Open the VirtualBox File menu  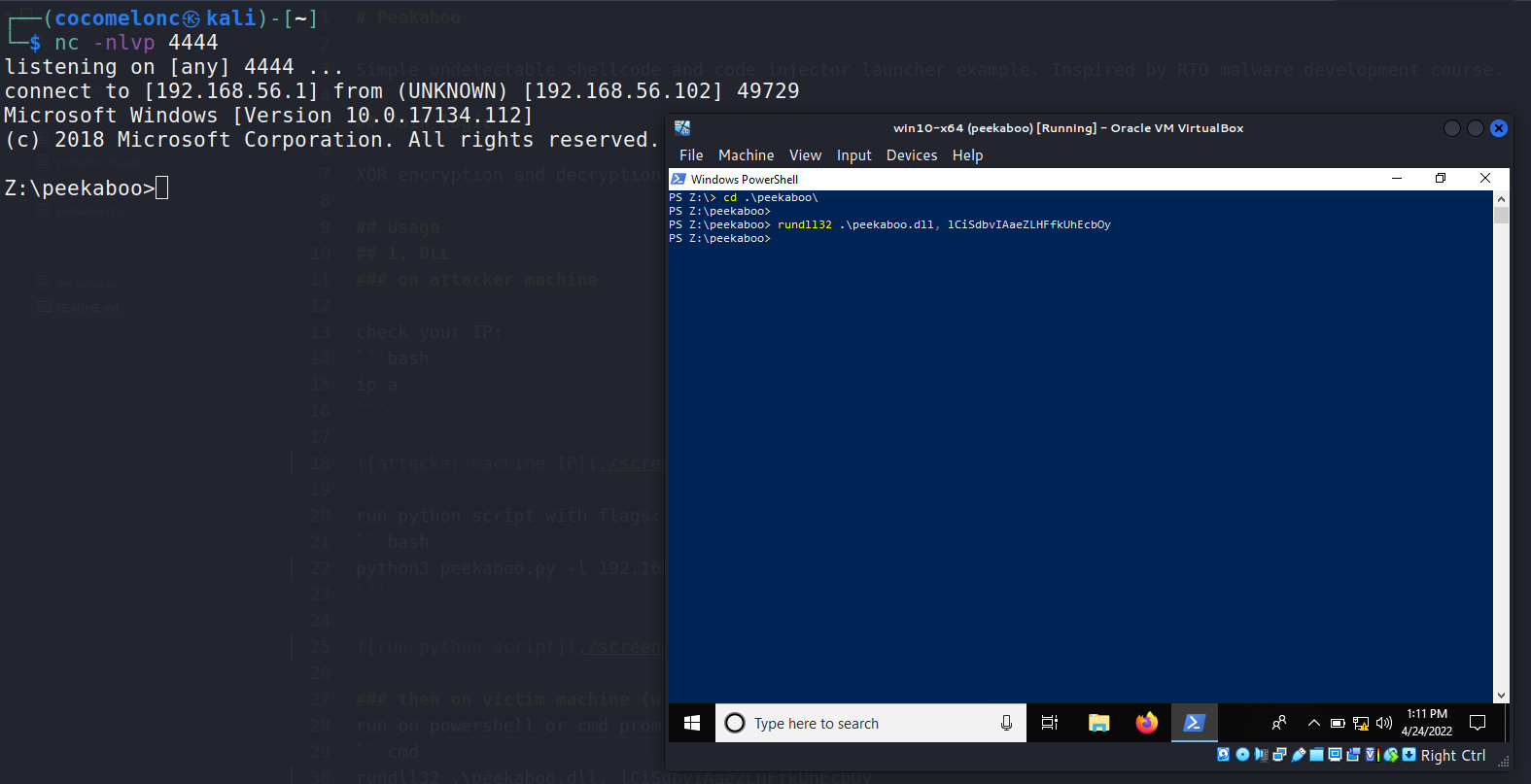tap(691, 155)
